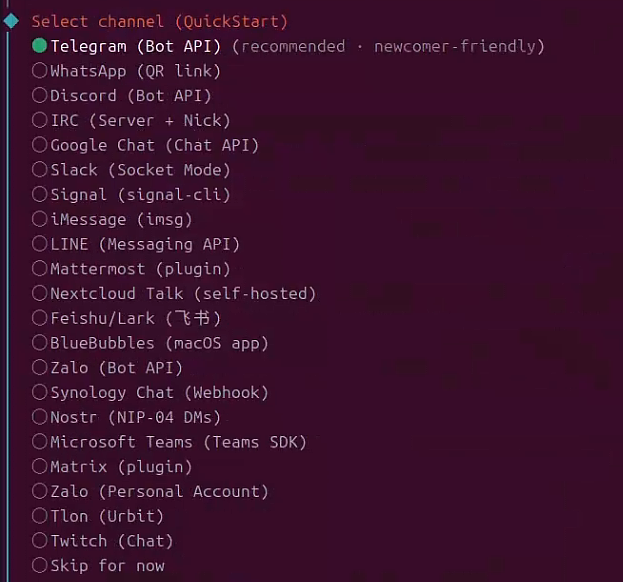Pick the Feishu/Lark channel option
Viewport: 623px width, 582px height.
pyautogui.click(x=40, y=318)
